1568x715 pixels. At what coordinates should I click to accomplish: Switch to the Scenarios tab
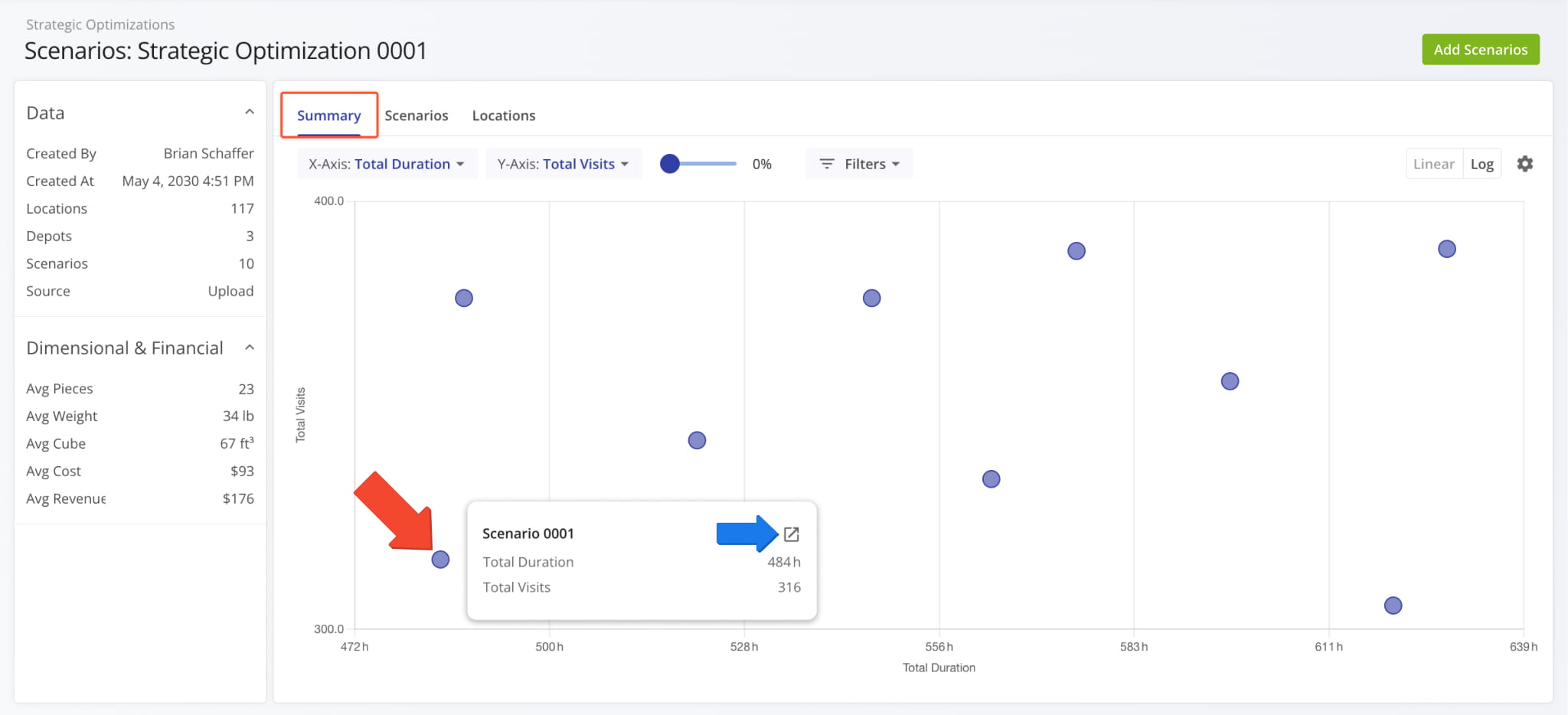pos(416,116)
